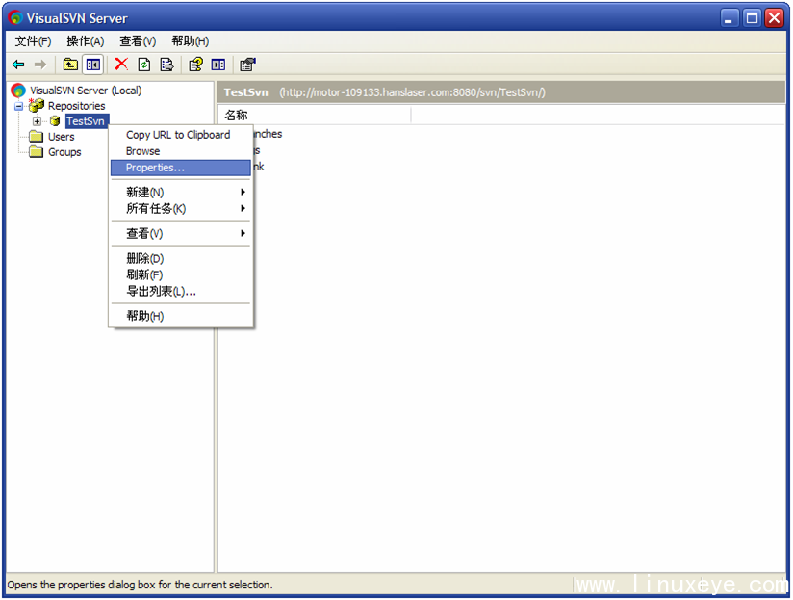The image size is (793, 600).
Task: Maximize the VisualSVN Server window
Action: (x=752, y=19)
